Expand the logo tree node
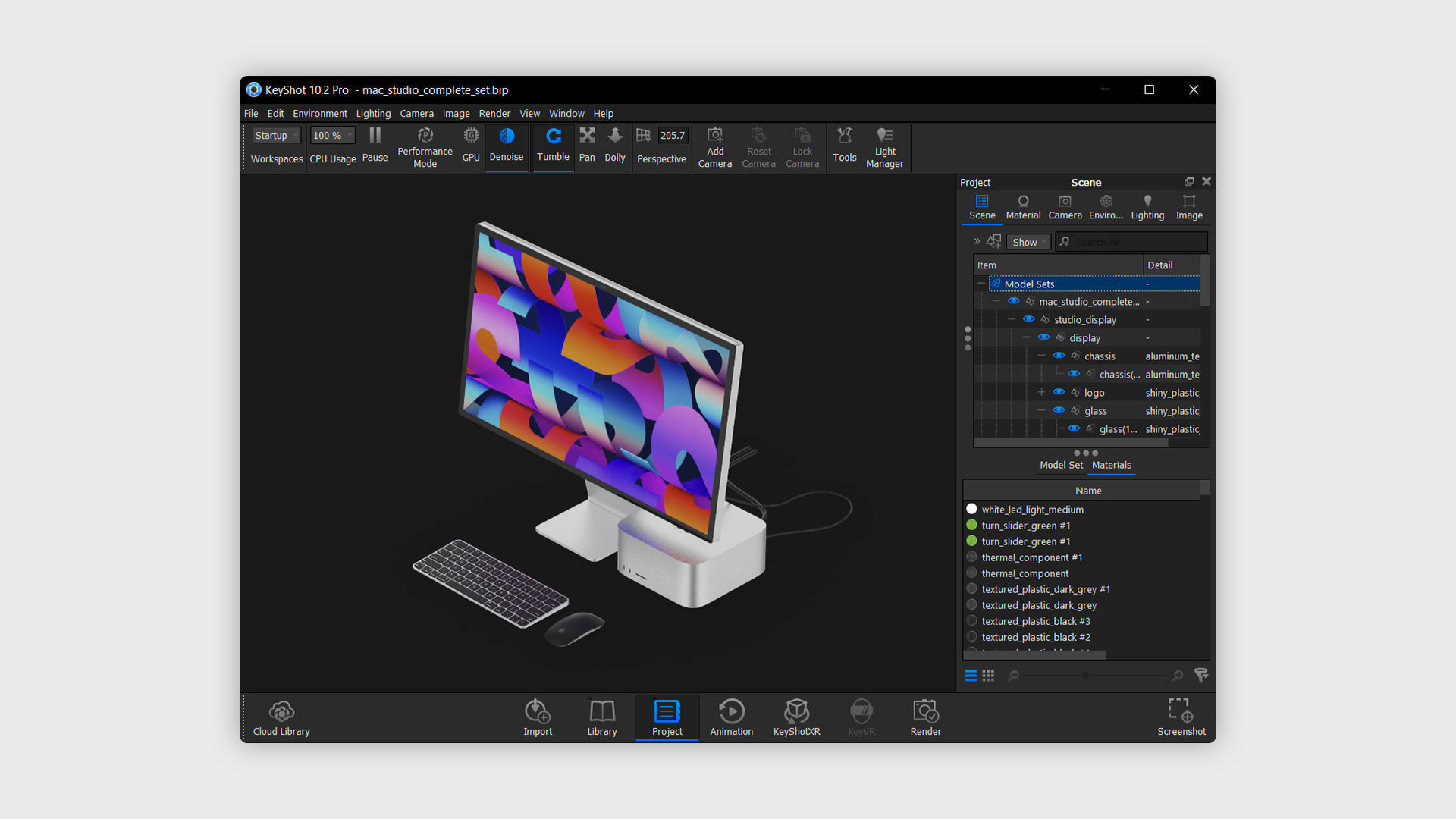 pos(1042,393)
